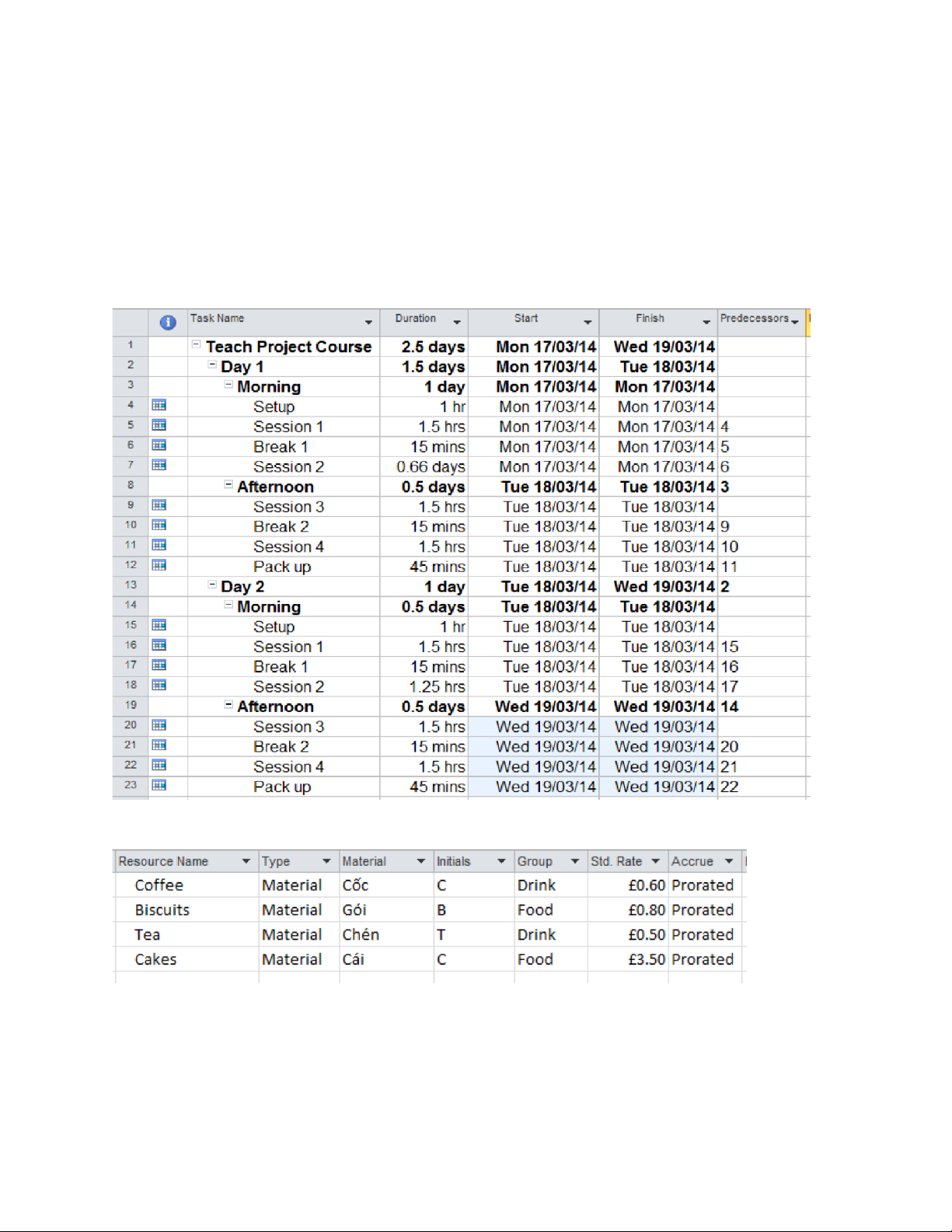Click the calendar indicator icon in row 17 Break 1
This screenshot has width=952, height=1232.
[x=159, y=665]
